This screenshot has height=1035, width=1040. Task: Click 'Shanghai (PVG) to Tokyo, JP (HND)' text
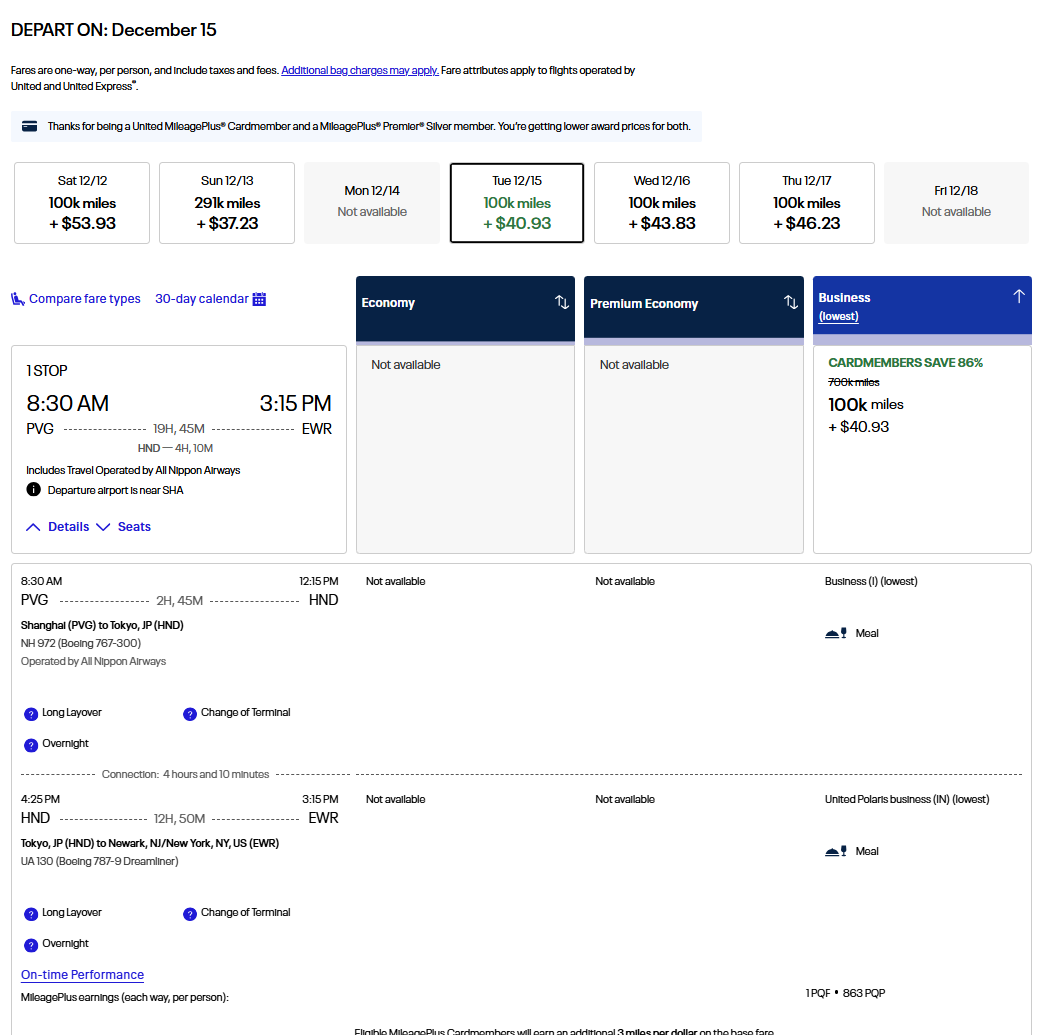coord(102,625)
